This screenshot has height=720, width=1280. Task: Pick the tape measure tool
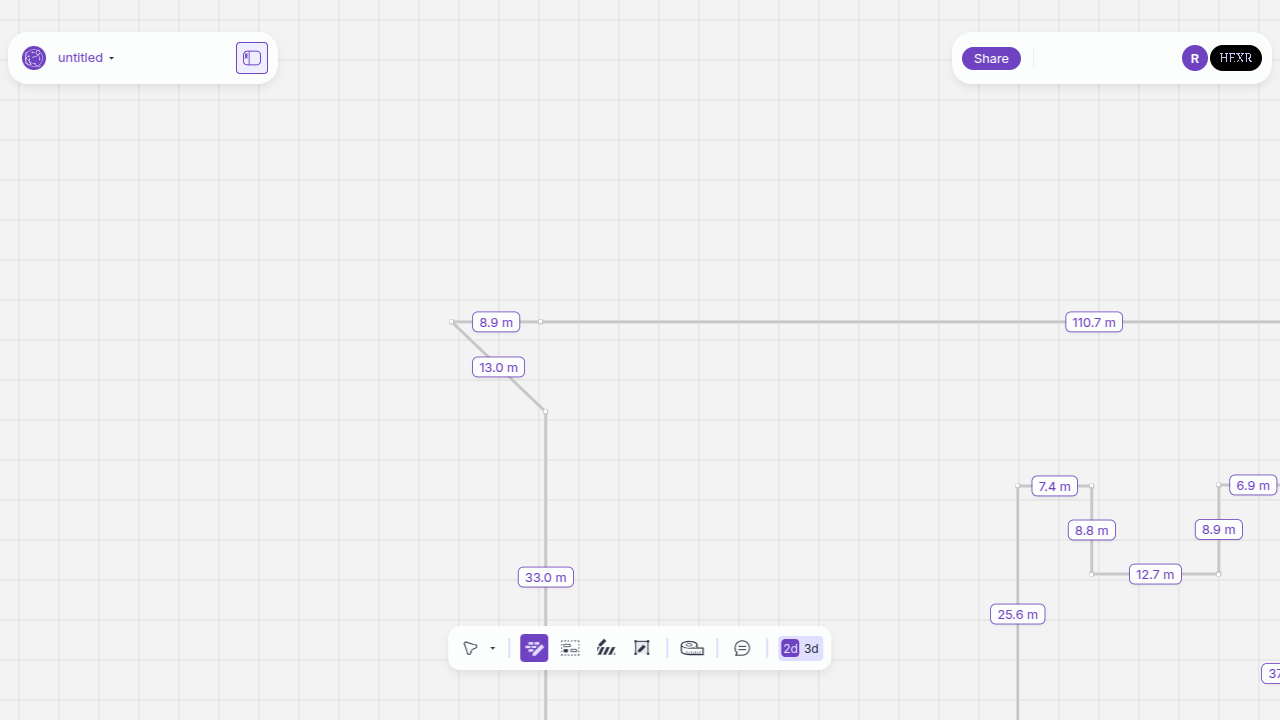692,648
